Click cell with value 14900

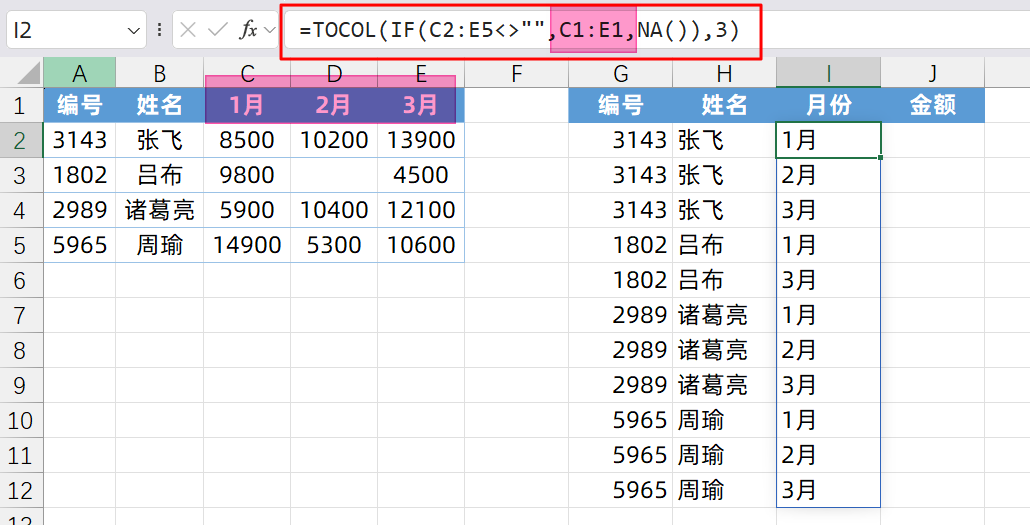247,245
